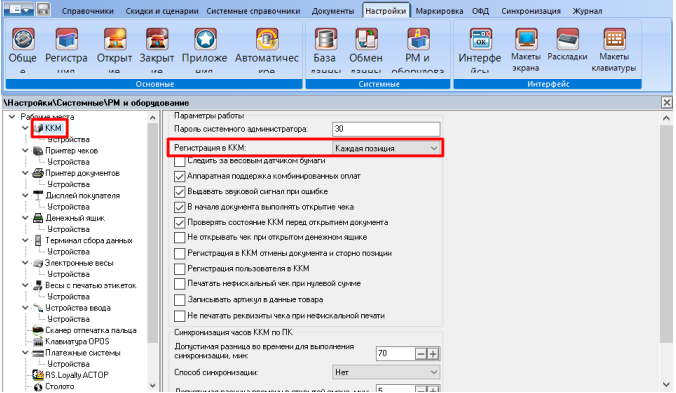Toggle Регистрация в ККМ отмены документа
The image size is (676, 393).
click(x=179, y=253)
